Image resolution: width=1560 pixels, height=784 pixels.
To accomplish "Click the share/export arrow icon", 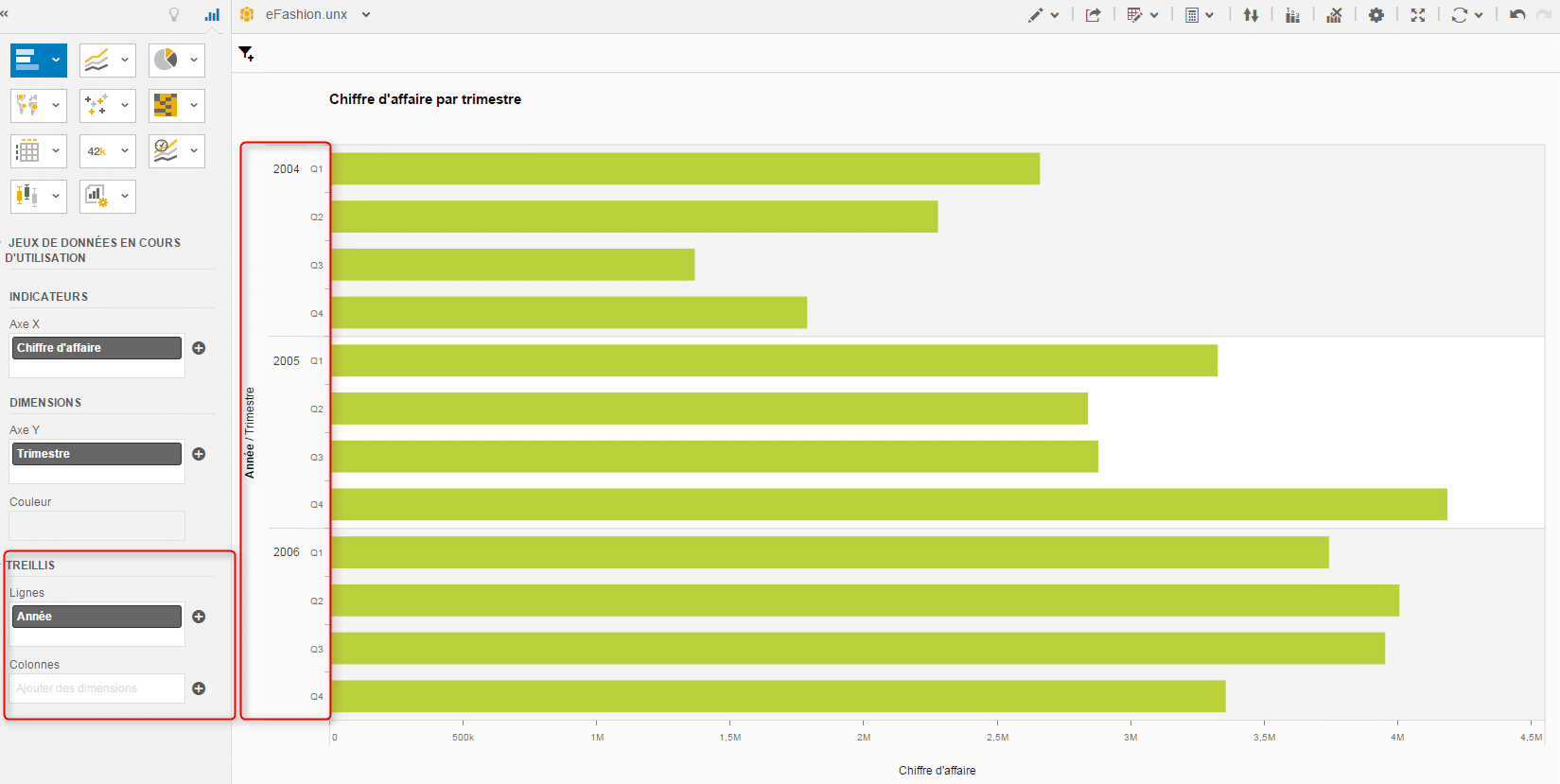I will pyautogui.click(x=1093, y=15).
